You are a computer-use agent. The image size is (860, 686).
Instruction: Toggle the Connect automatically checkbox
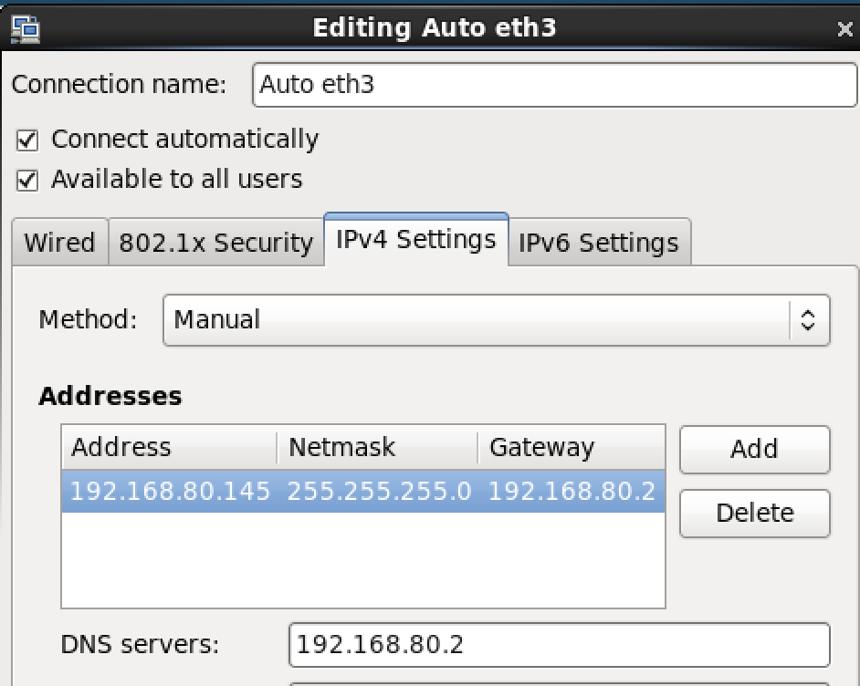coord(27,140)
